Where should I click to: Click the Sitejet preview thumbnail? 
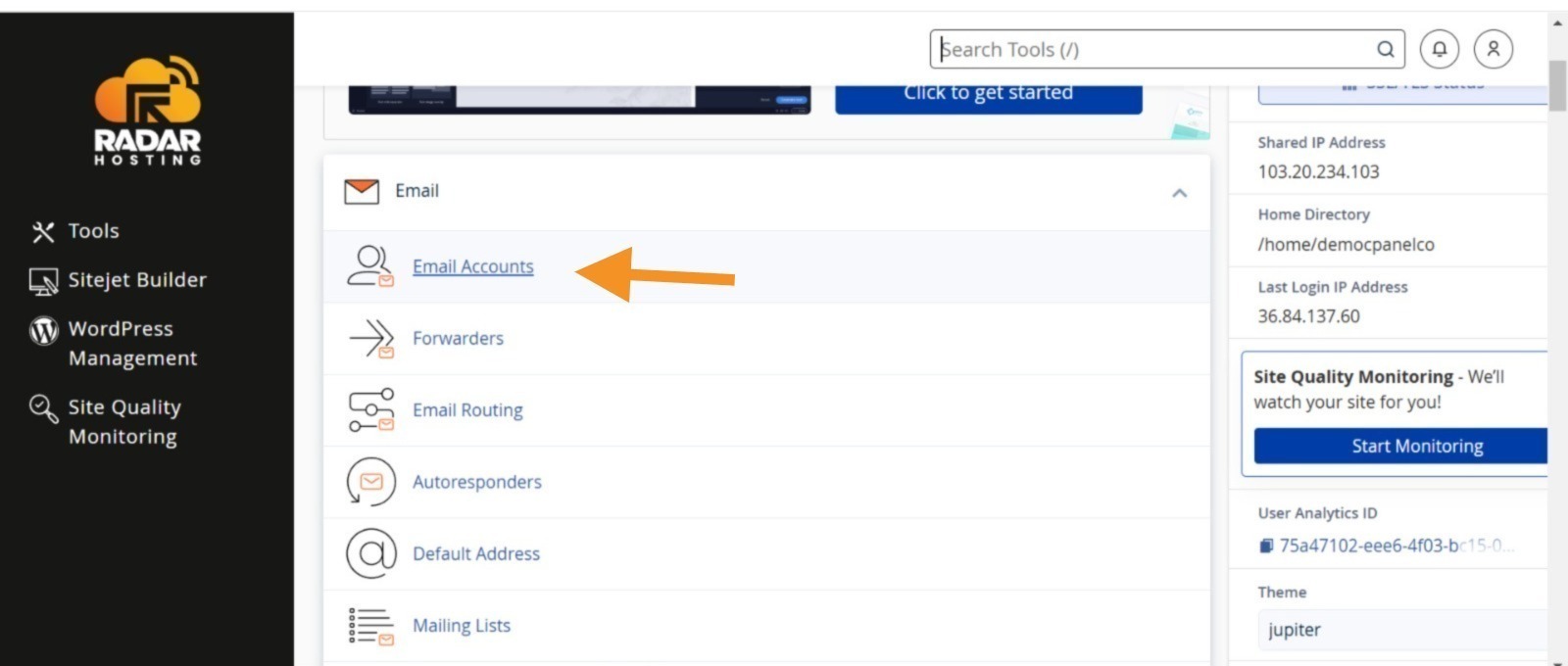[579, 99]
